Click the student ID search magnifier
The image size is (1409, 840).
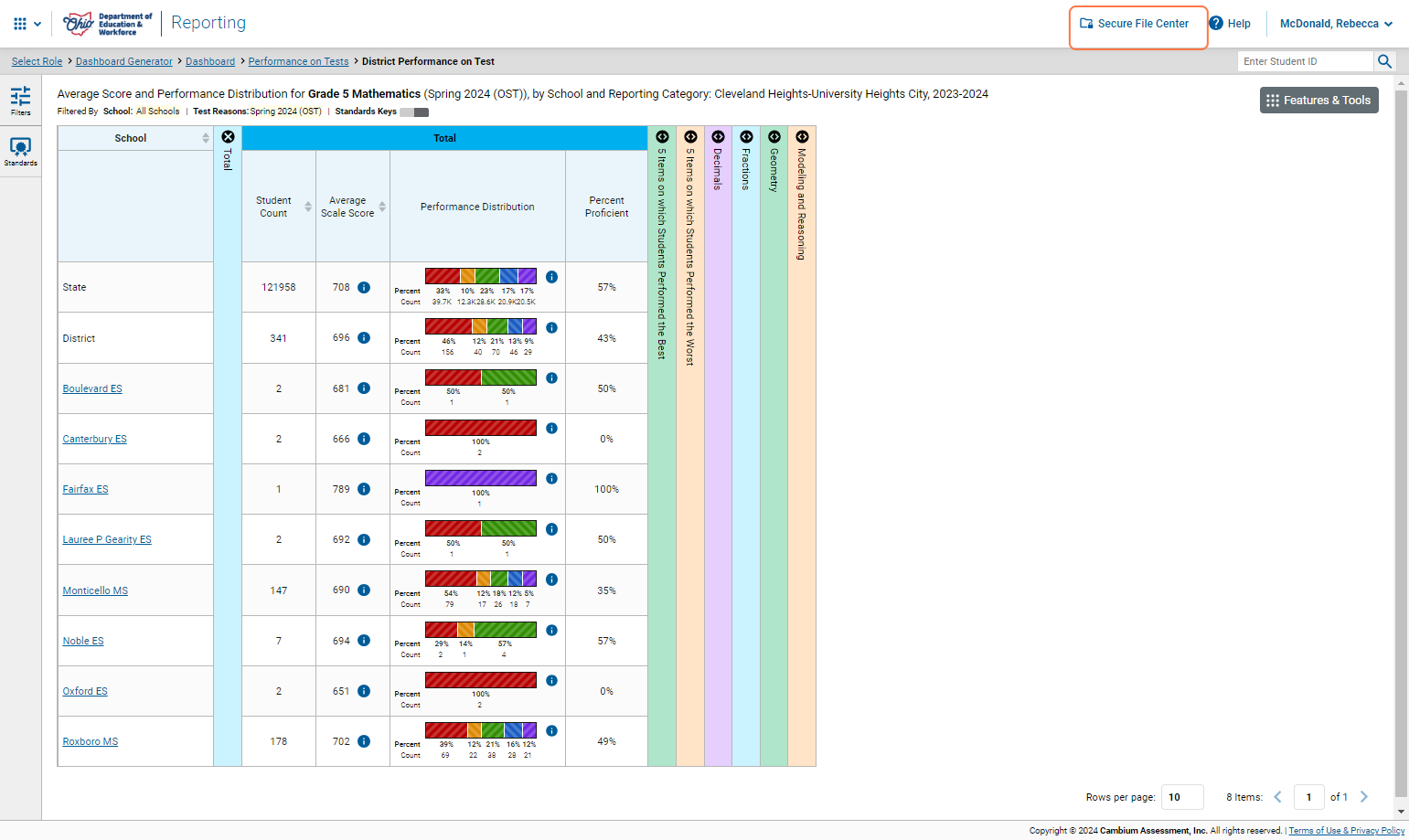[x=1384, y=61]
